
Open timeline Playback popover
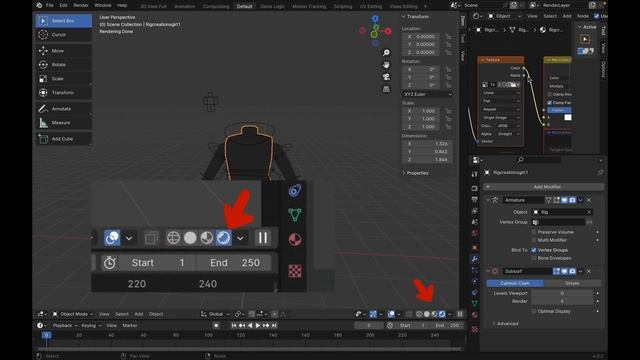pyautogui.click(x=64, y=325)
